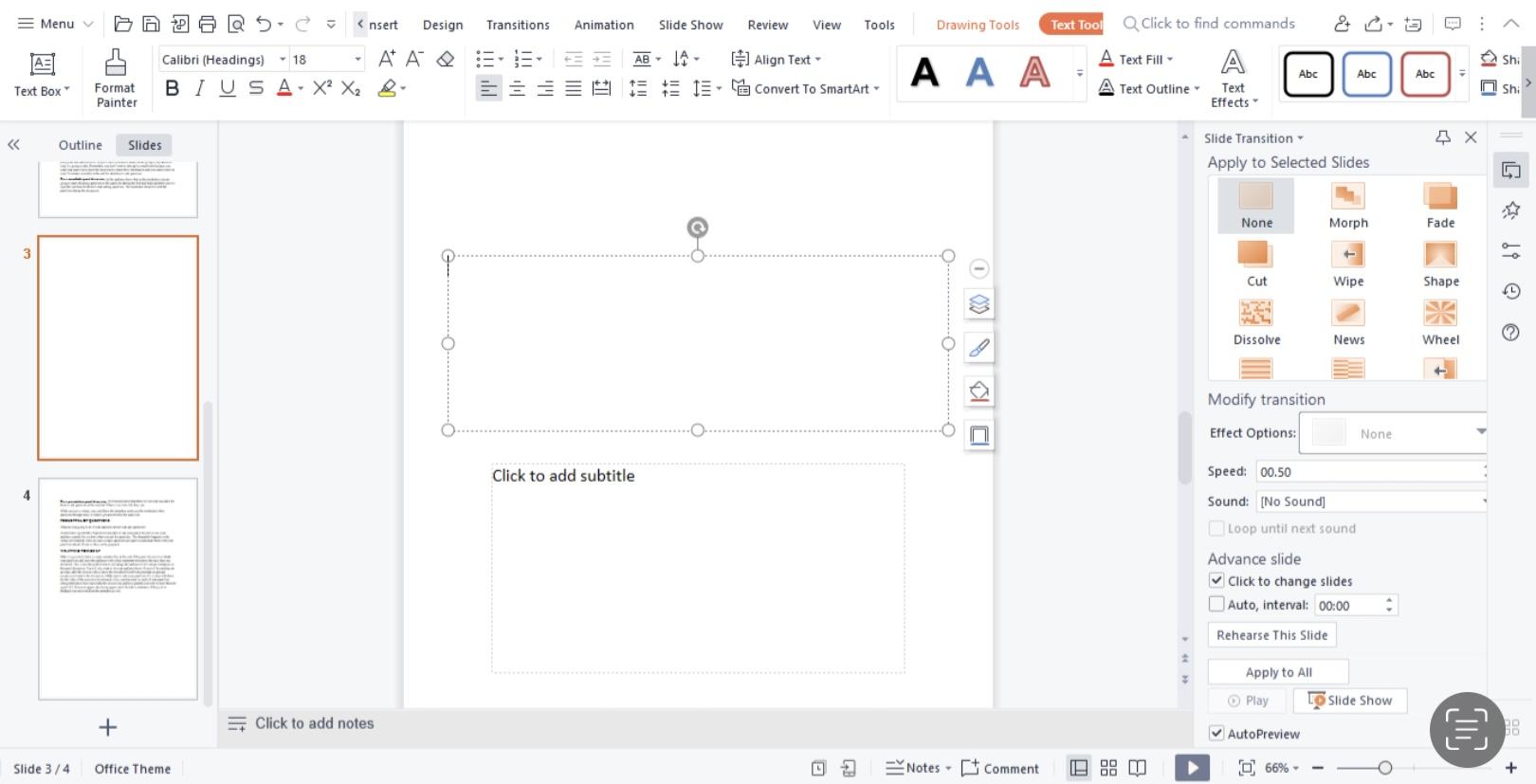This screenshot has width=1536, height=784.
Task: Apply Strikethrough to text
Action: [256, 88]
